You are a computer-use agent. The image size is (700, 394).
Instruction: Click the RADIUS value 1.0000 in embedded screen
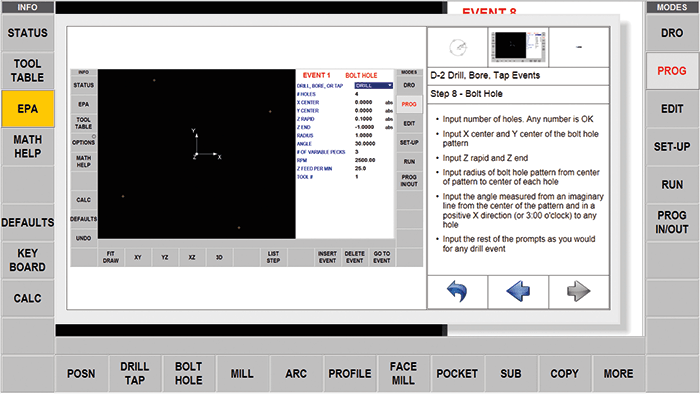(x=363, y=135)
